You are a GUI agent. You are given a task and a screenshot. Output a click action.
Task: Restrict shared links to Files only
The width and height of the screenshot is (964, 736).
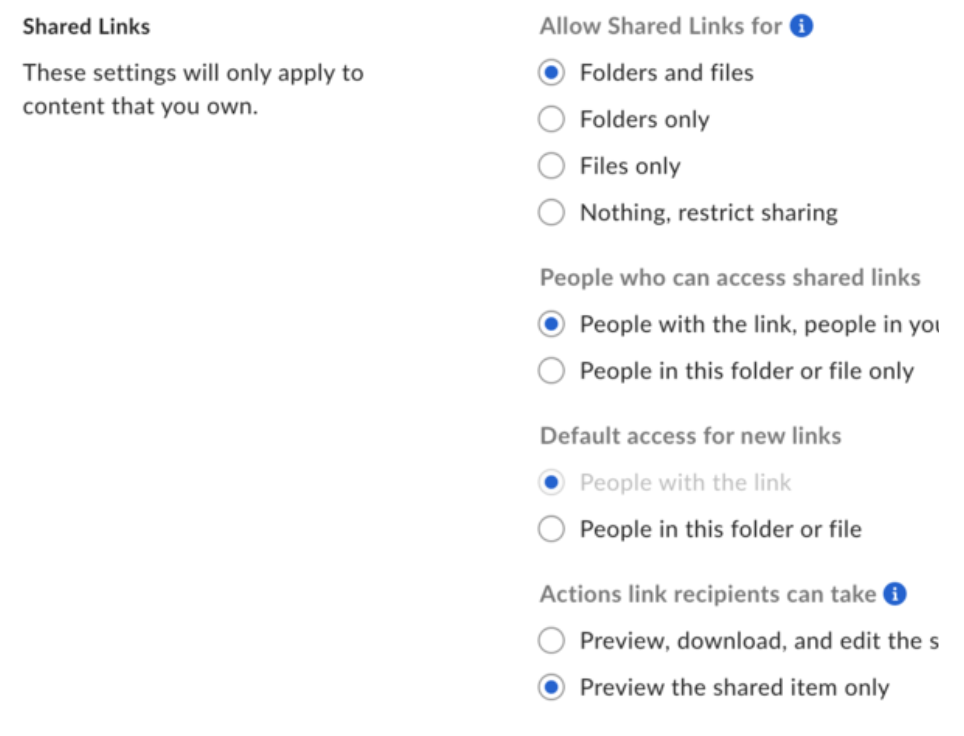(551, 166)
